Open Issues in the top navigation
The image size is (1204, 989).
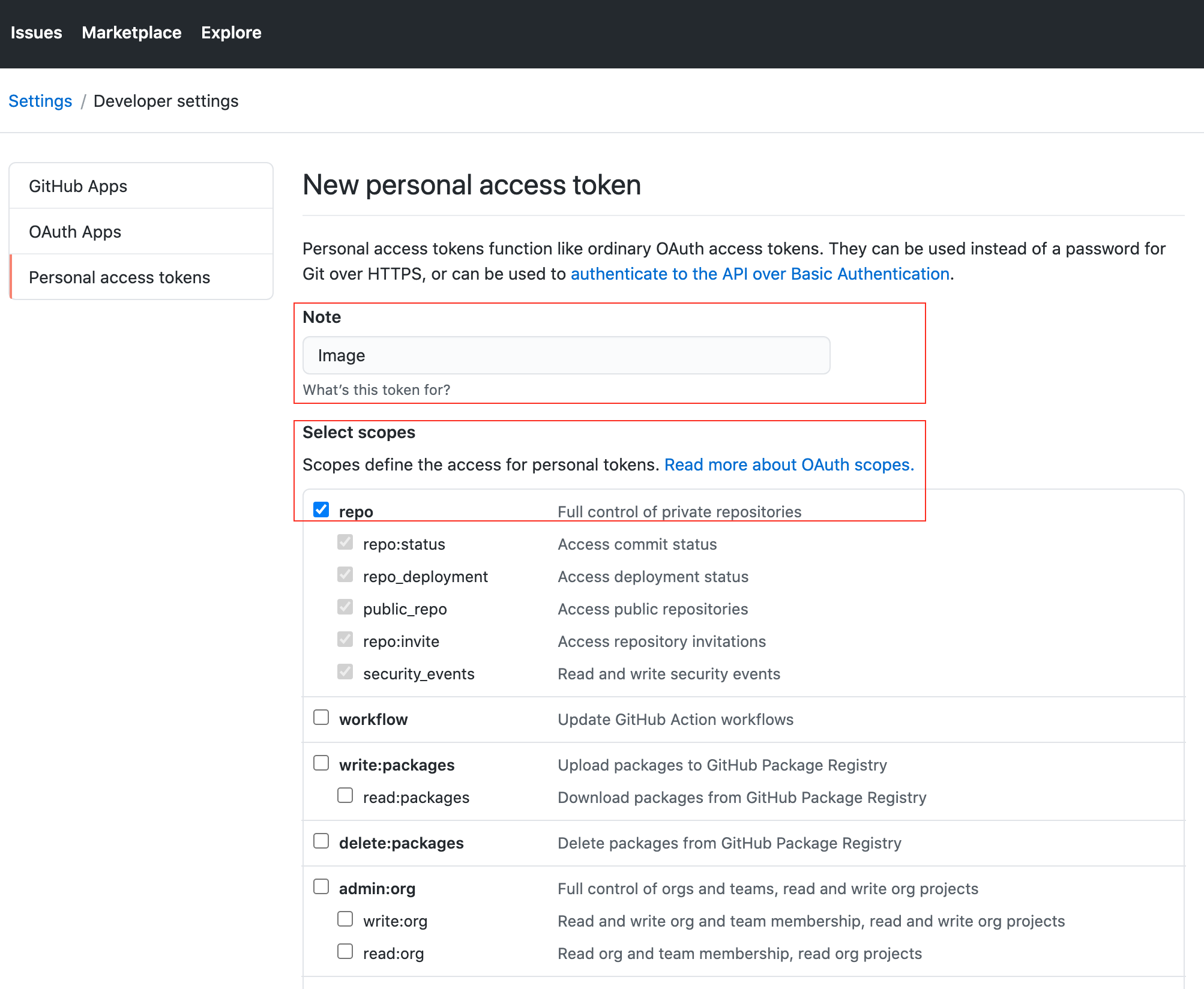point(36,32)
